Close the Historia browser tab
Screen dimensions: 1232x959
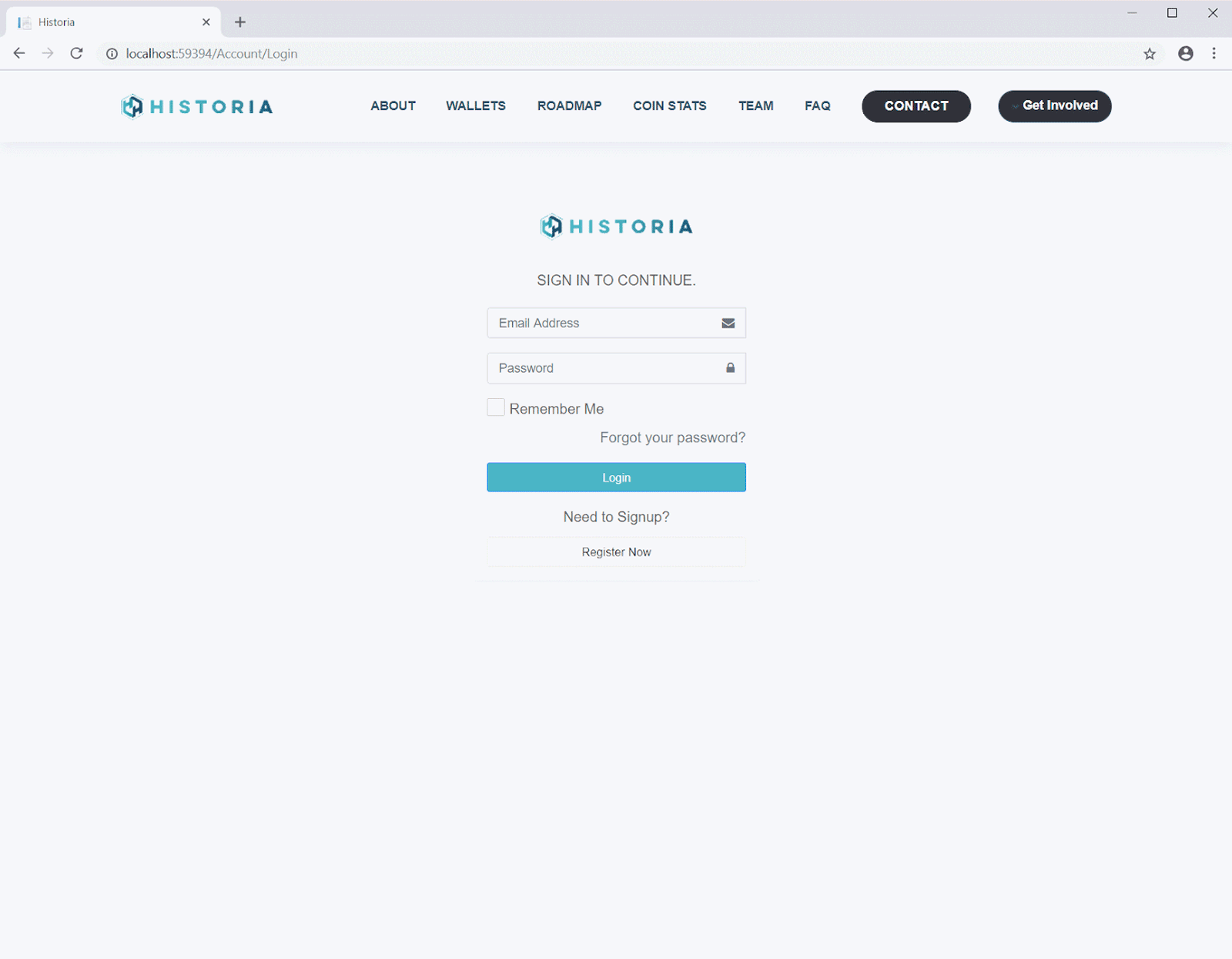pos(206,22)
